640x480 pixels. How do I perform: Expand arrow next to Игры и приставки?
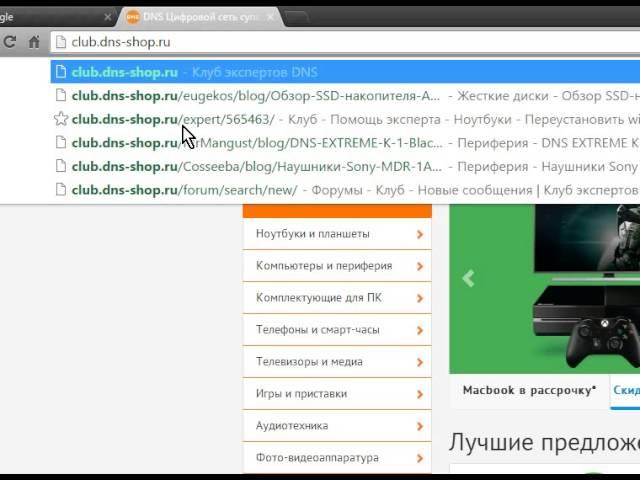(420, 394)
